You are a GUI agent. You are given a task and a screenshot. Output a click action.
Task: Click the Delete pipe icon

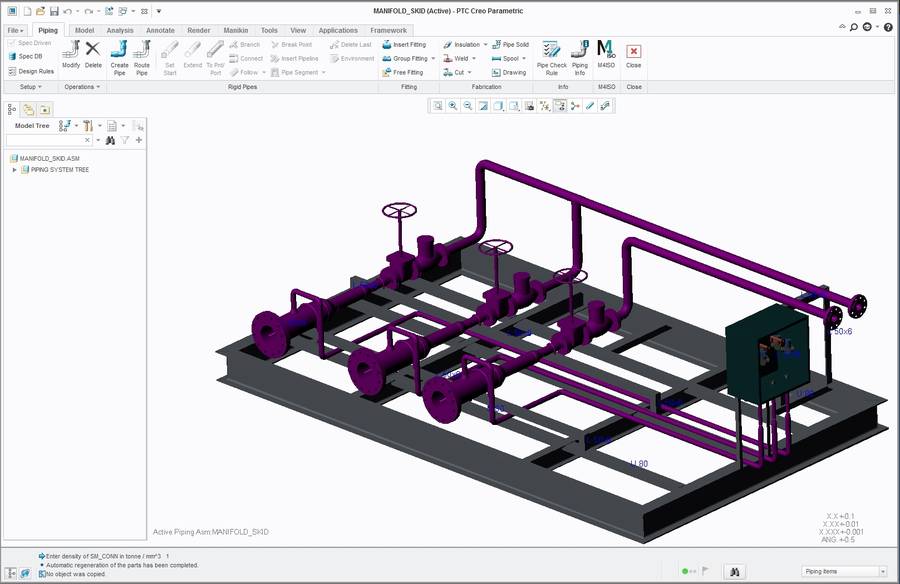tap(92, 59)
